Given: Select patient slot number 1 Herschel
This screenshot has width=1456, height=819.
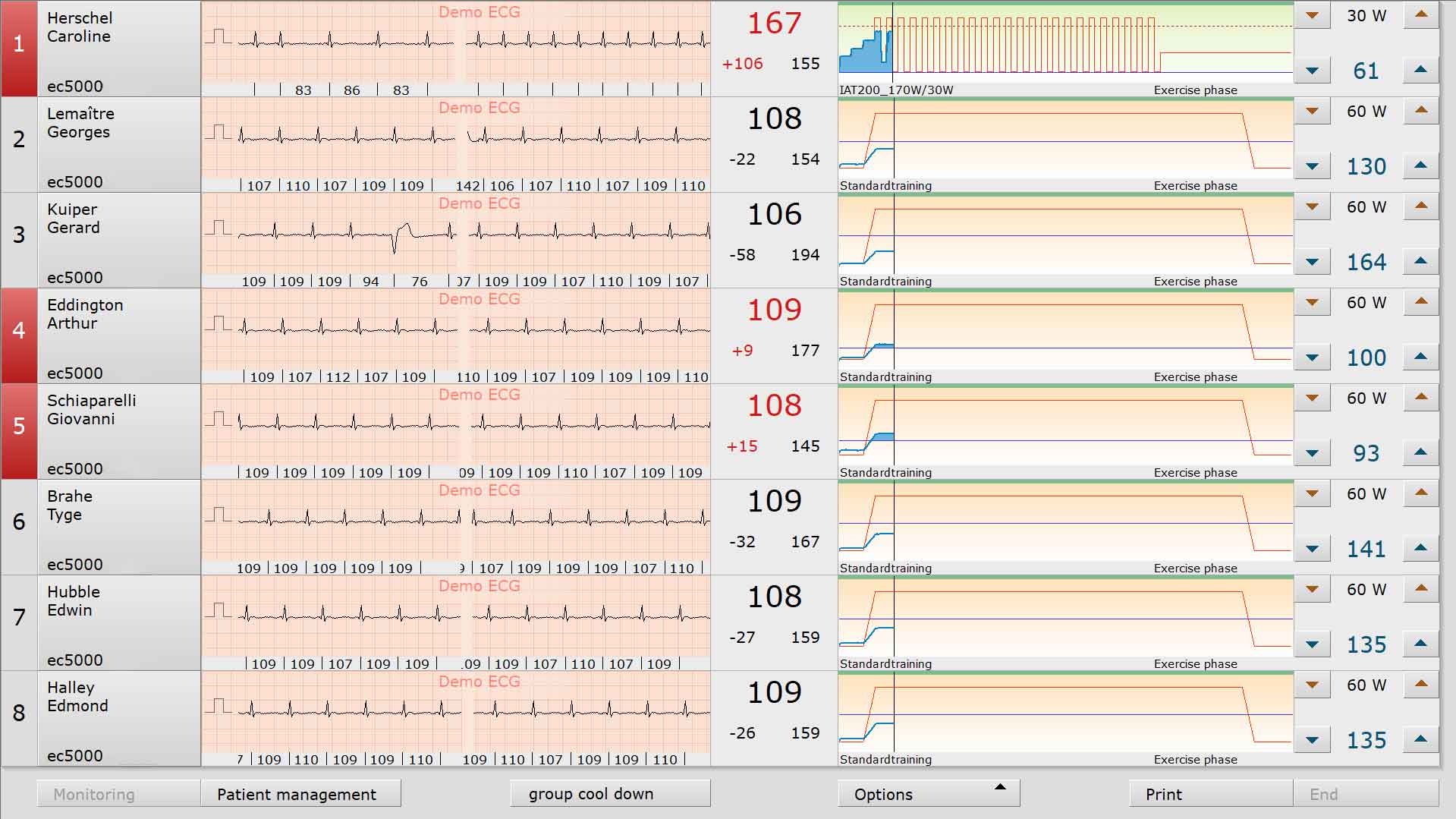Looking at the screenshot, I should click(19, 49).
